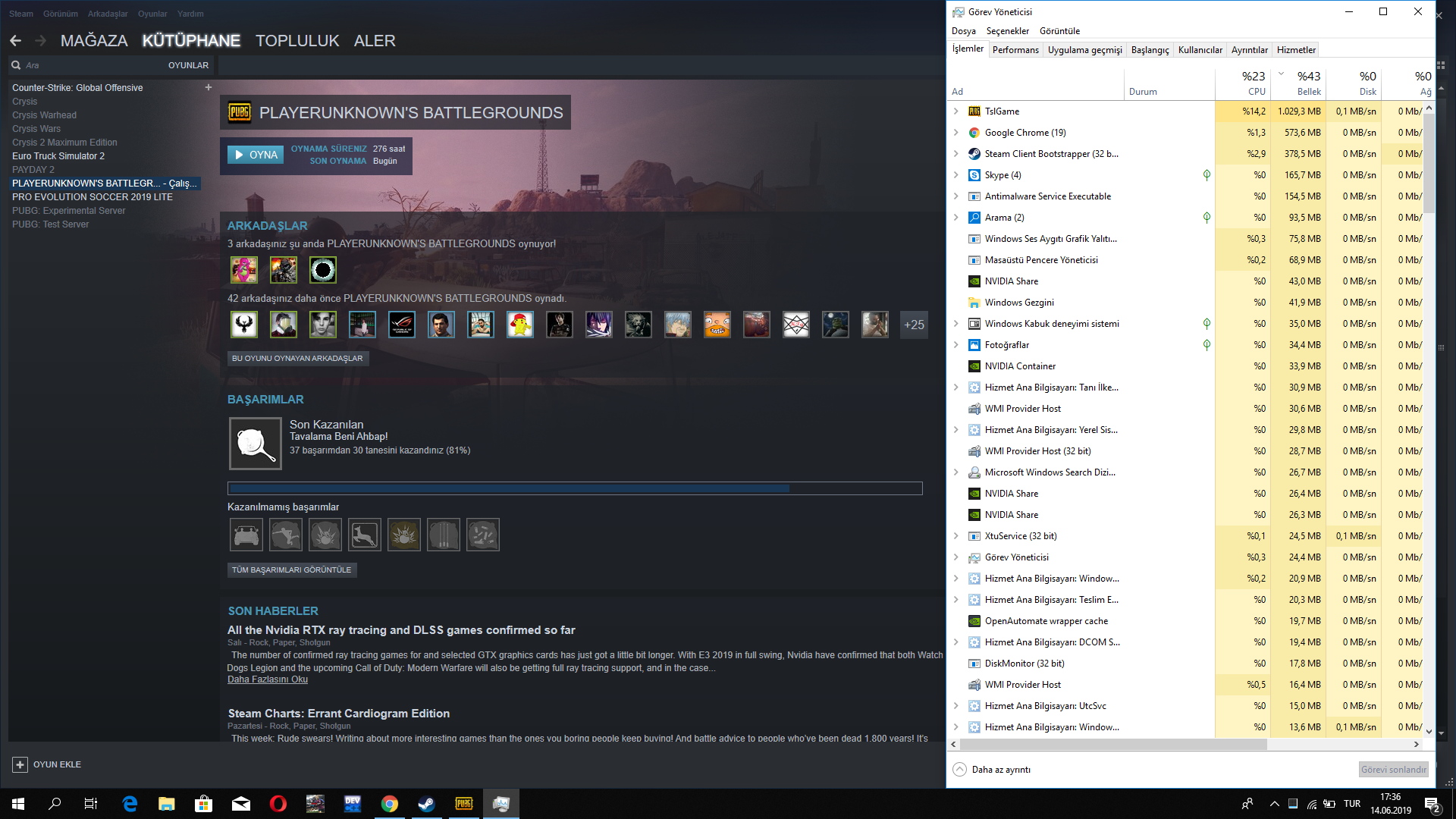Click BU OYUNU OYNAYAN ARKADAŞLAR button

point(297,358)
